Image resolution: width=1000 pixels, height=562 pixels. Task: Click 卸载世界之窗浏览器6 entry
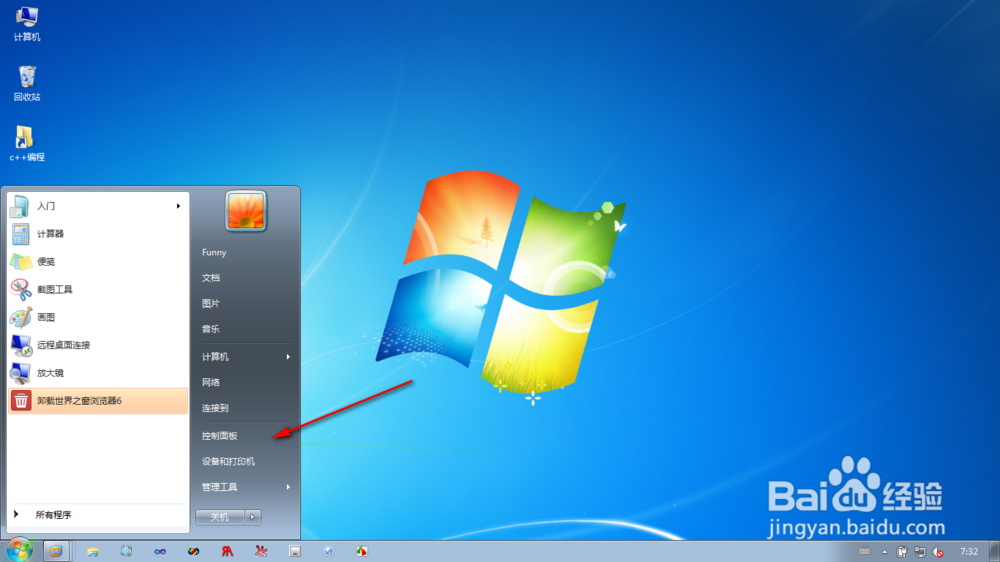tap(98, 401)
